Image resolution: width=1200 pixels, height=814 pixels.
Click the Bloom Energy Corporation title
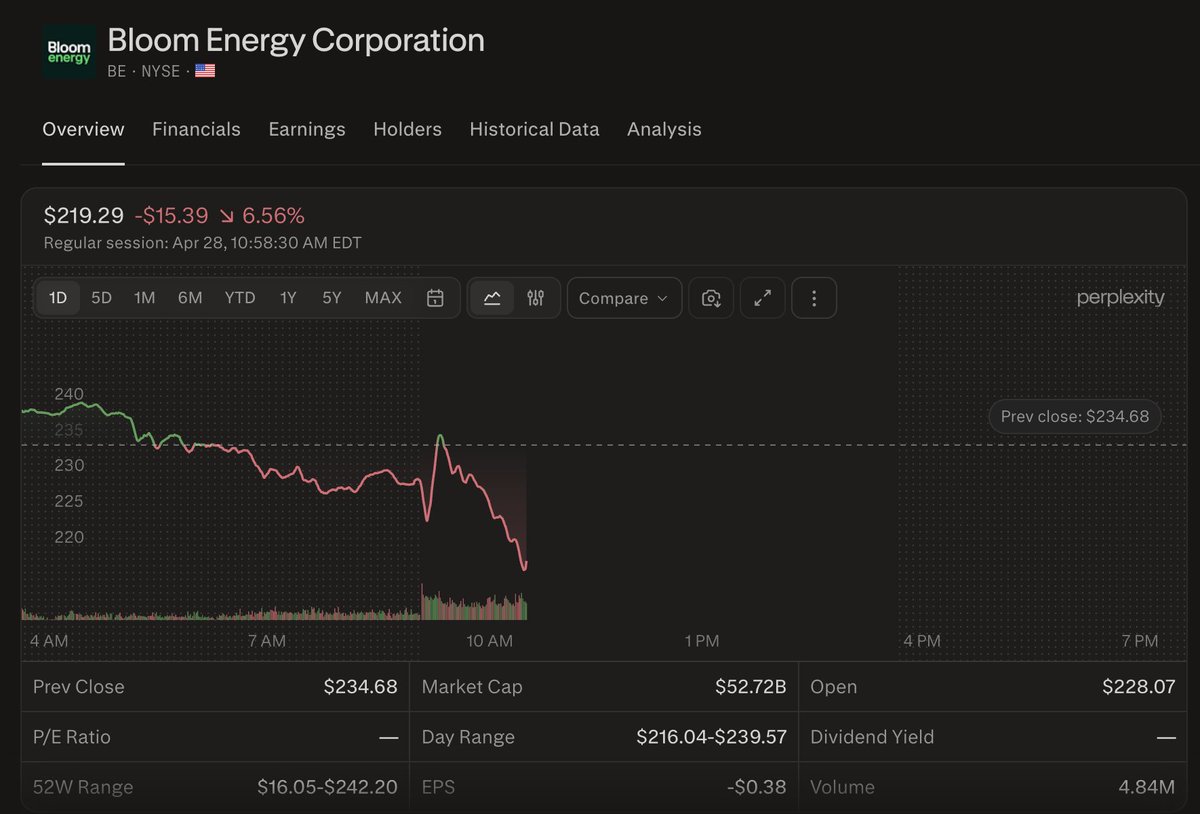296,40
